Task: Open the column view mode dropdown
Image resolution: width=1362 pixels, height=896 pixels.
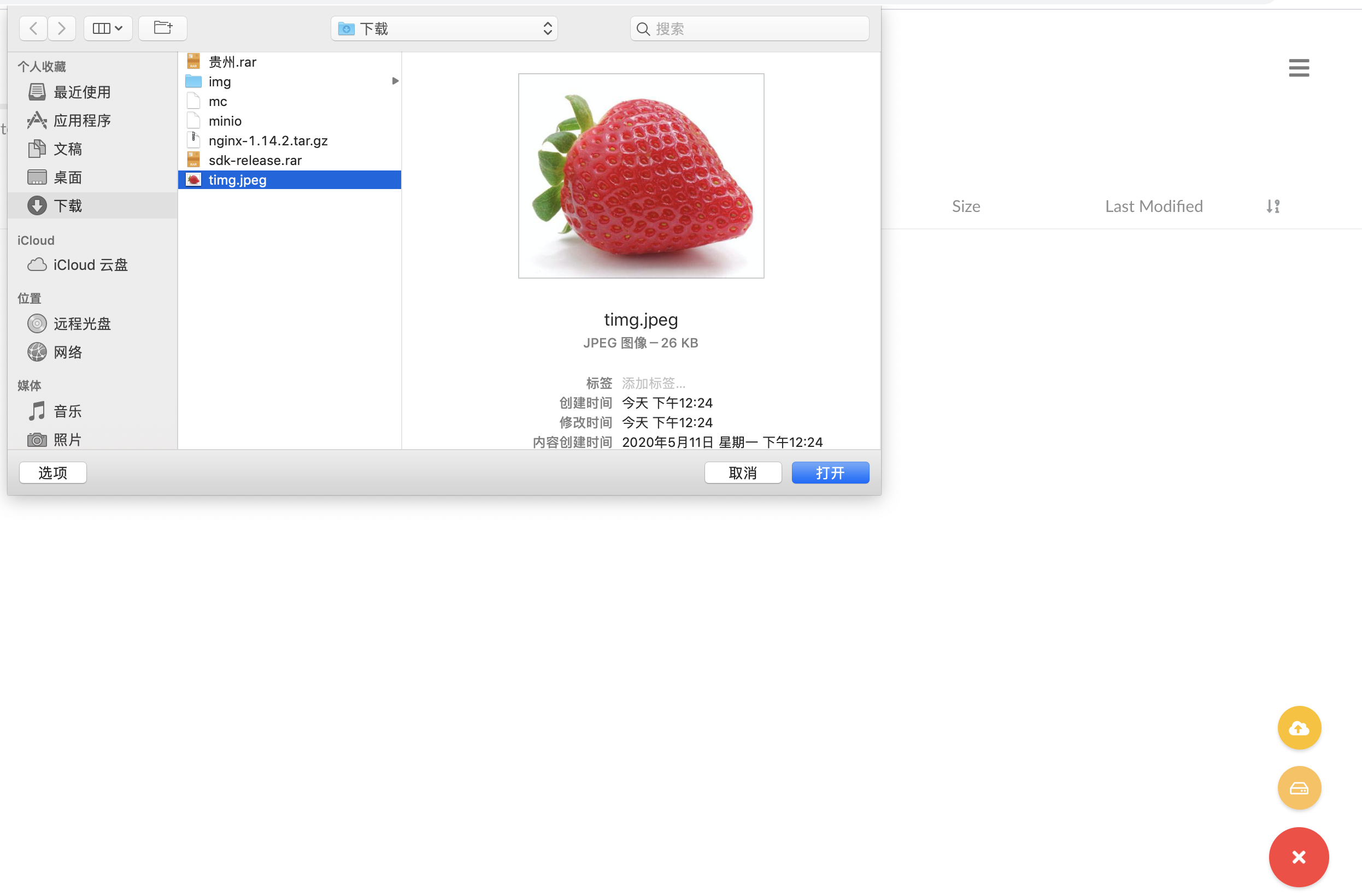Action: tap(108, 28)
